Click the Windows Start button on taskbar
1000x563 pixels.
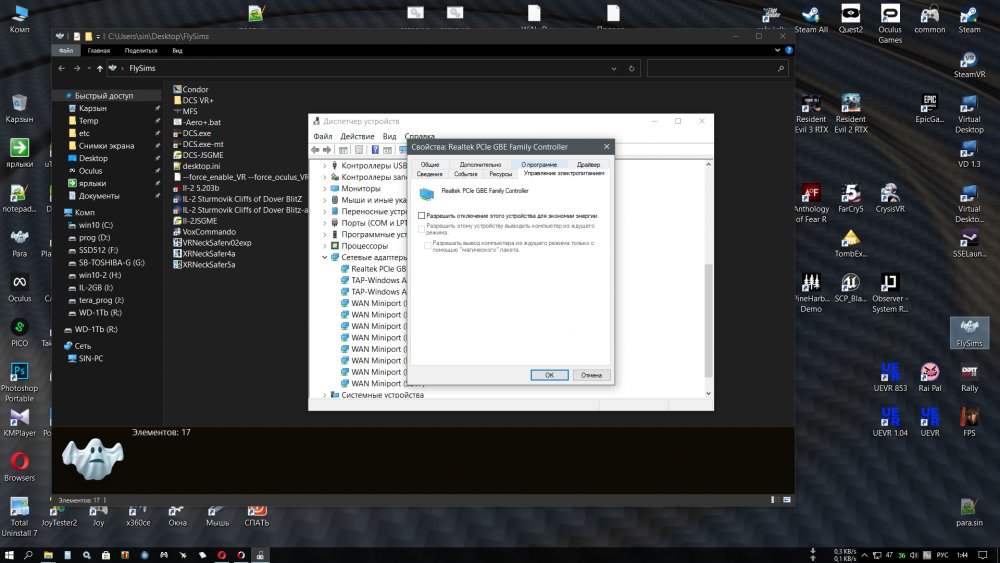(x=10, y=554)
